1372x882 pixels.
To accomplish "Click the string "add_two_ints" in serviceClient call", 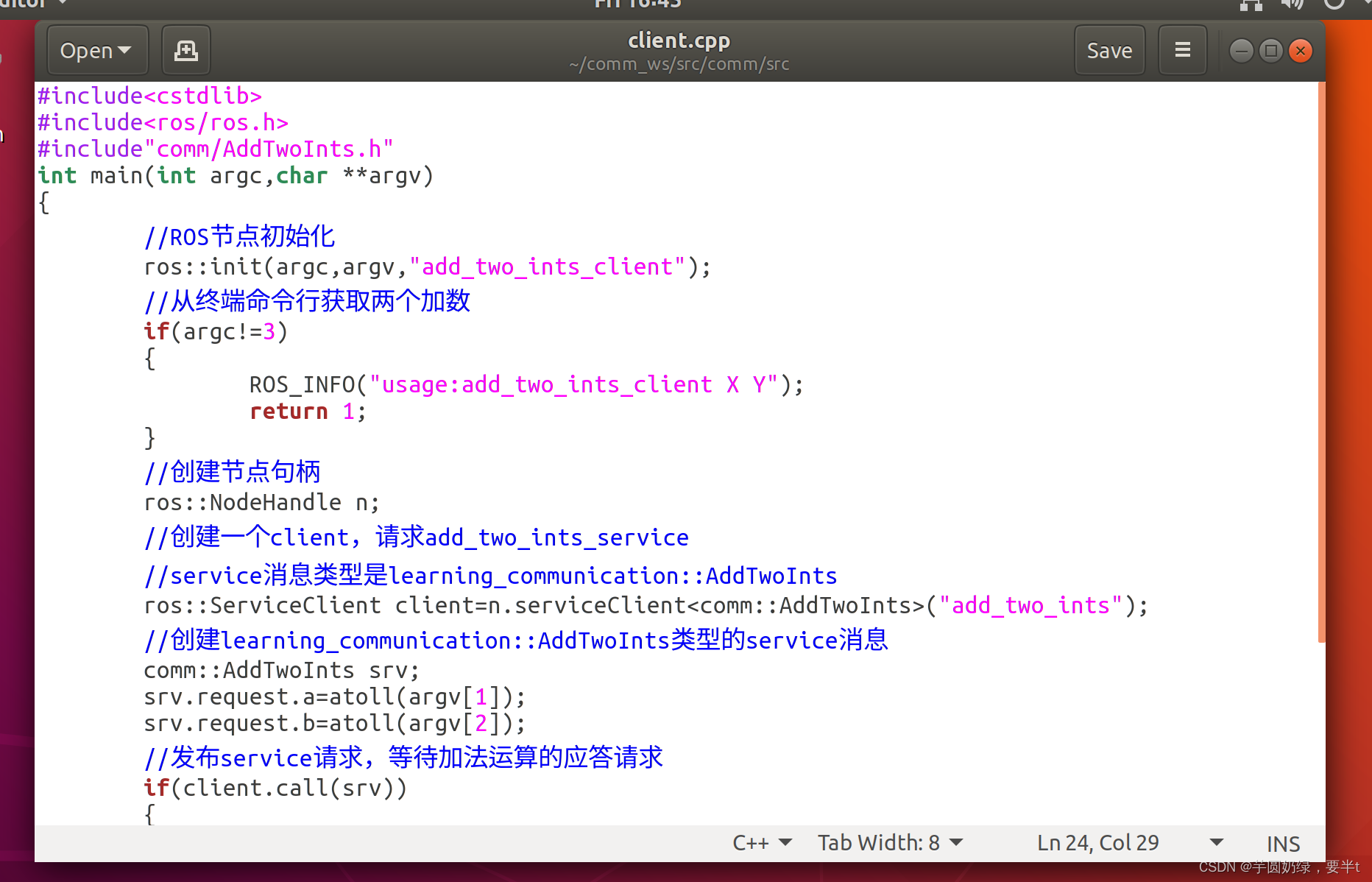I will coord(1031,605).
